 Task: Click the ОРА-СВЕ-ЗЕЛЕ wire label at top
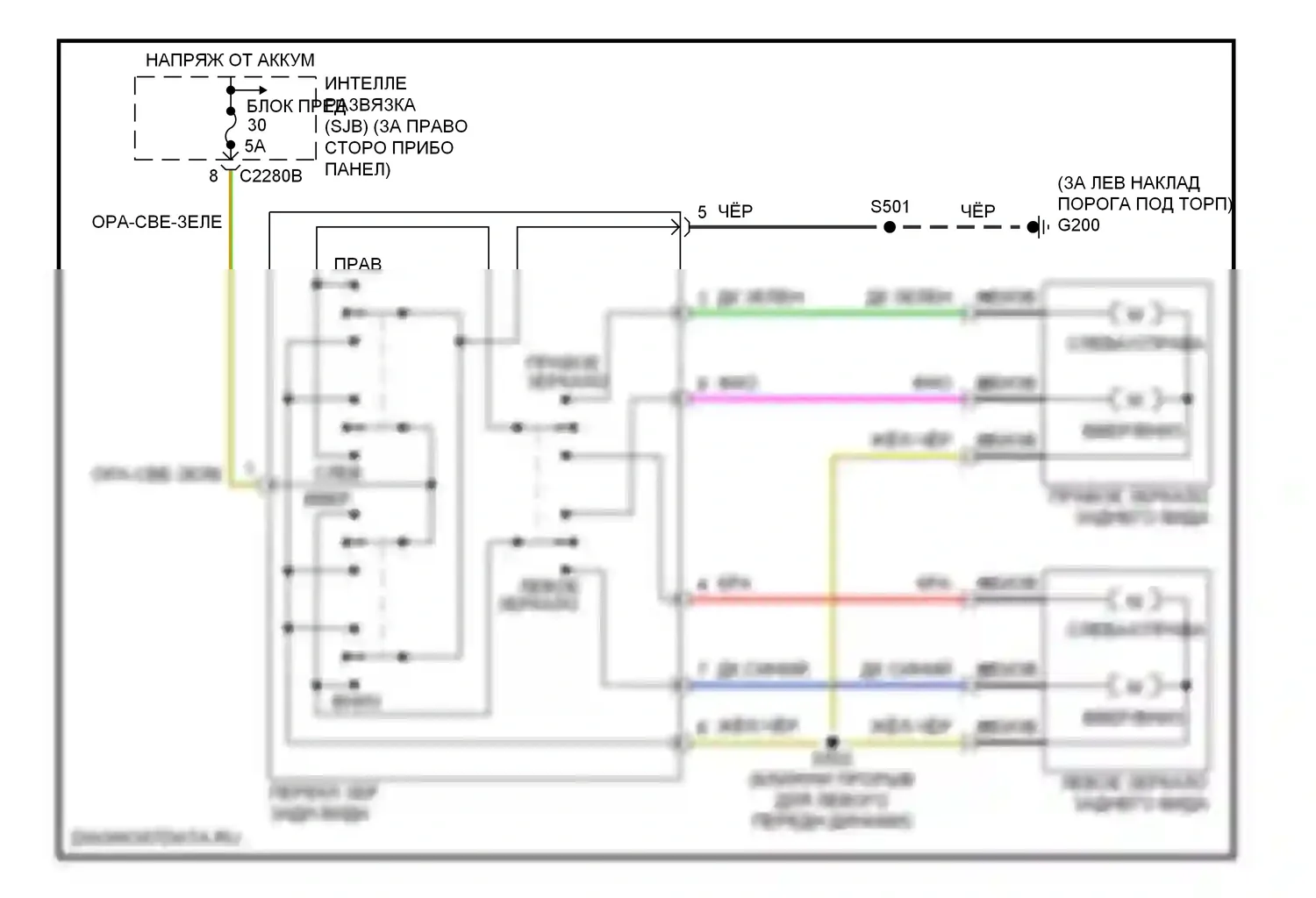[157, 223]
